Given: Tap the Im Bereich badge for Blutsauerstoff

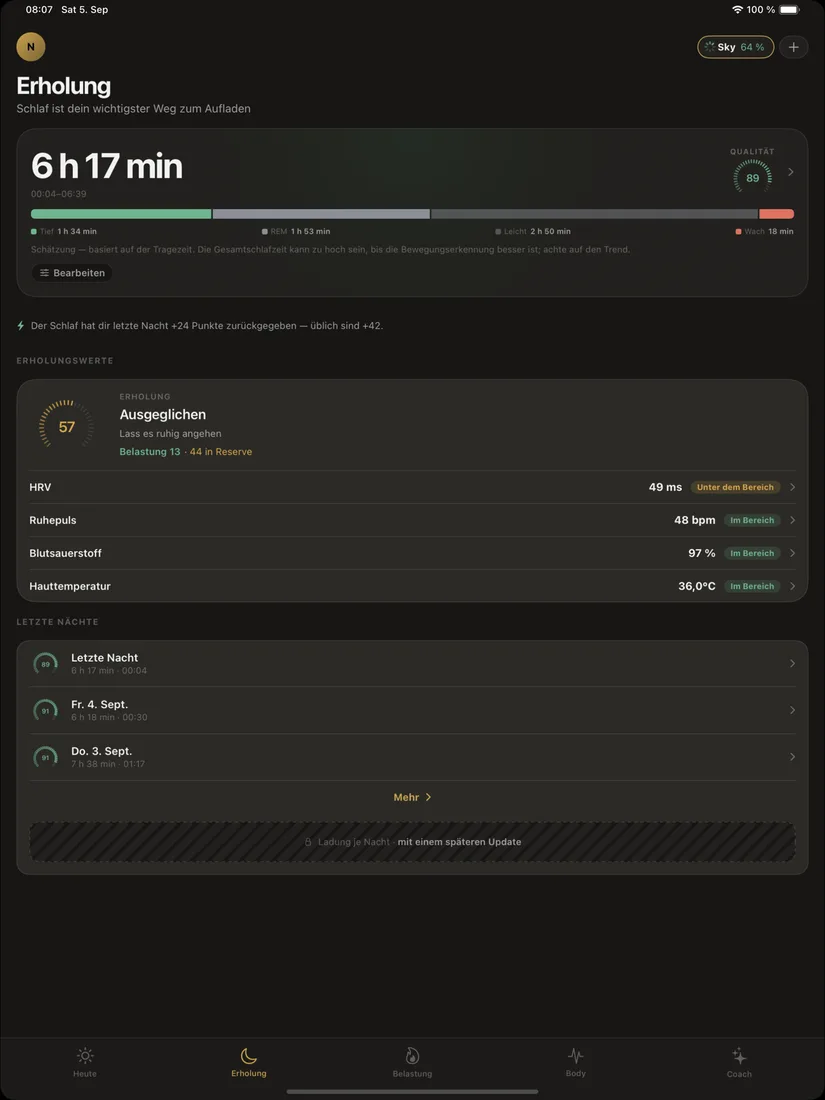Looking at the screenshot, I should point(752,553).
